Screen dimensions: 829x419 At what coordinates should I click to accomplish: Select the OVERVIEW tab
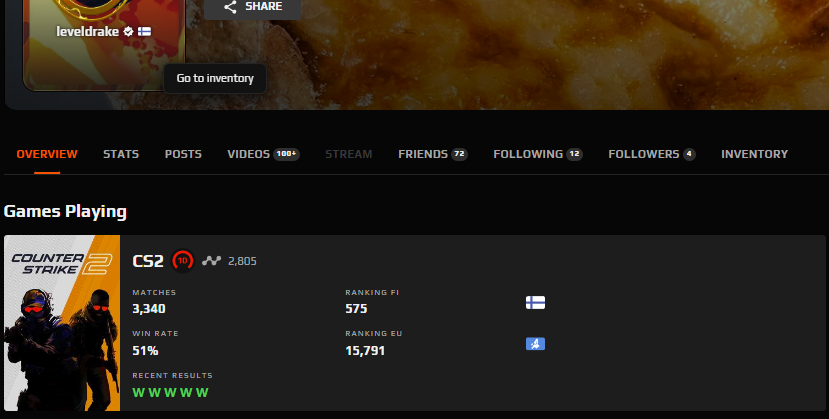(x=47, y=154)
